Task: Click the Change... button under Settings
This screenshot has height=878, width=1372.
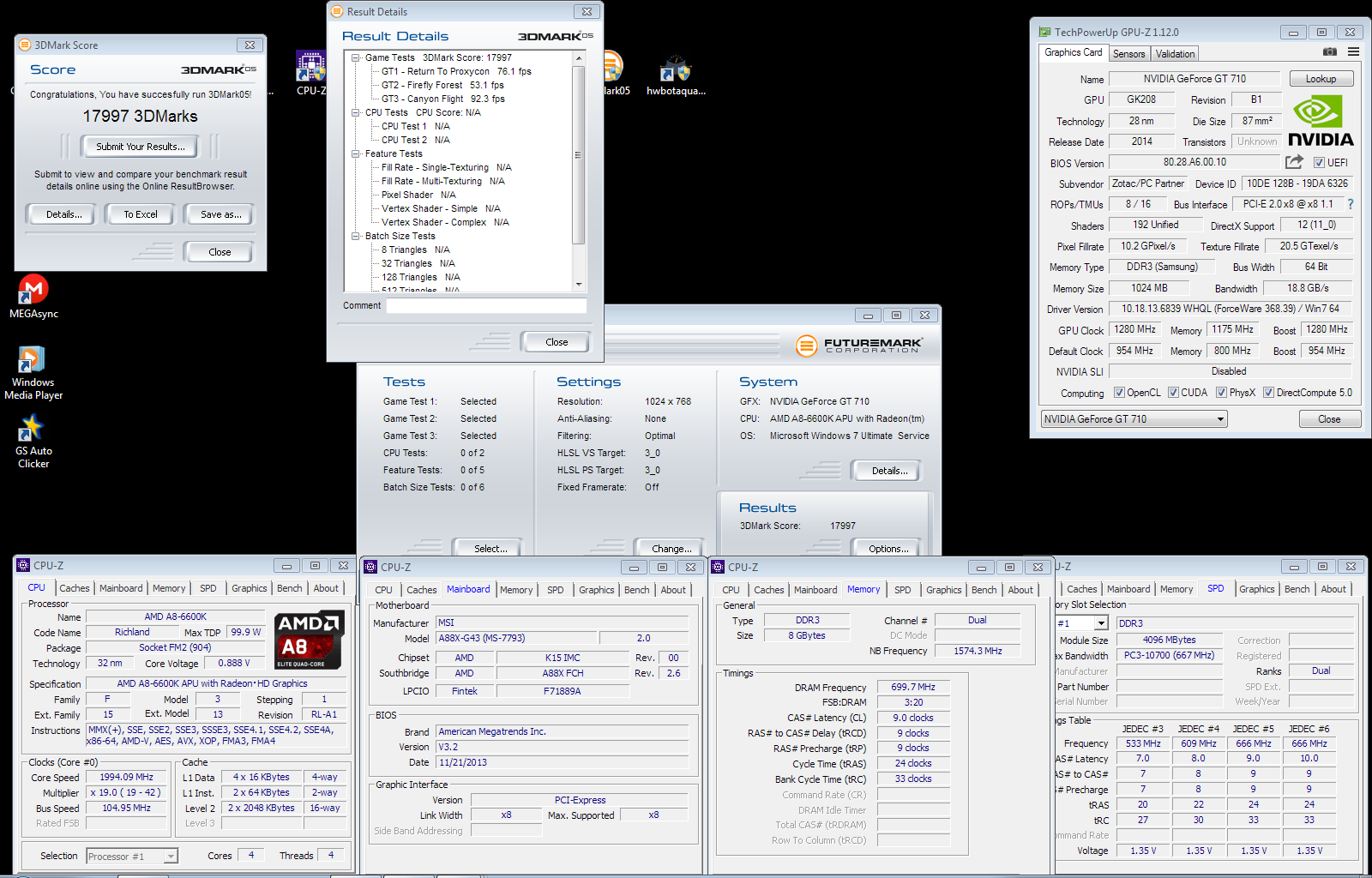Action: (671, 548)
